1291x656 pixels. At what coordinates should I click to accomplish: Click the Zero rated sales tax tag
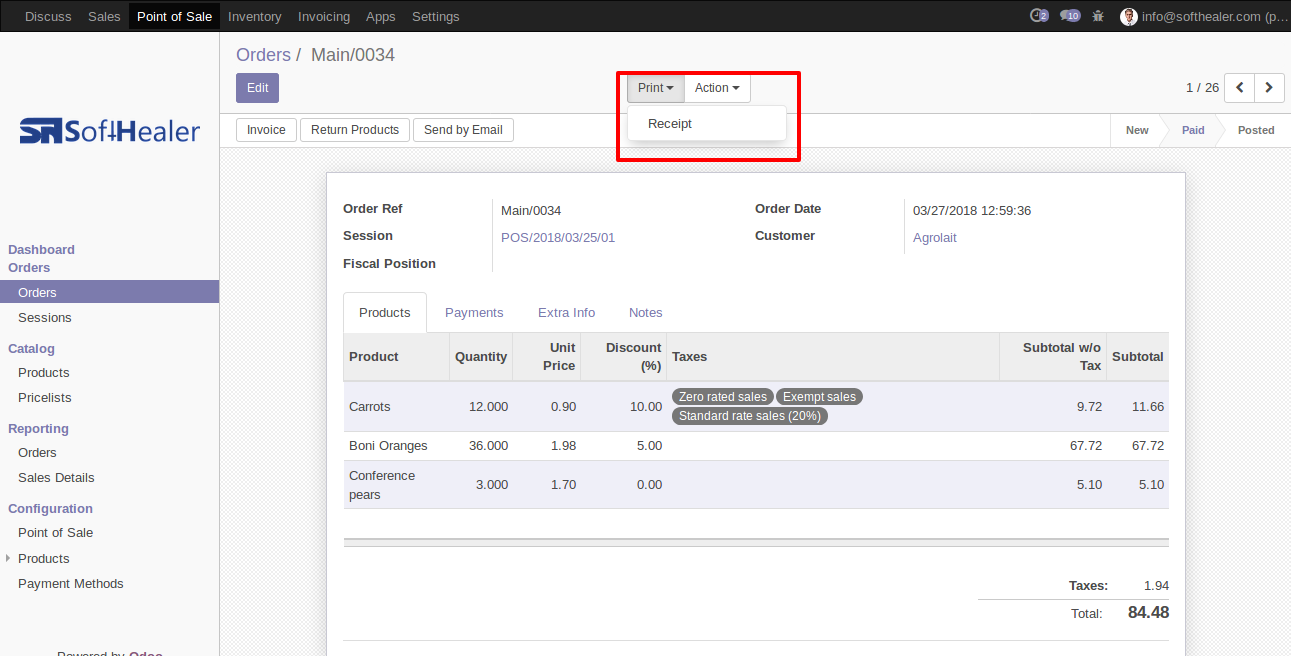point(723,397)
